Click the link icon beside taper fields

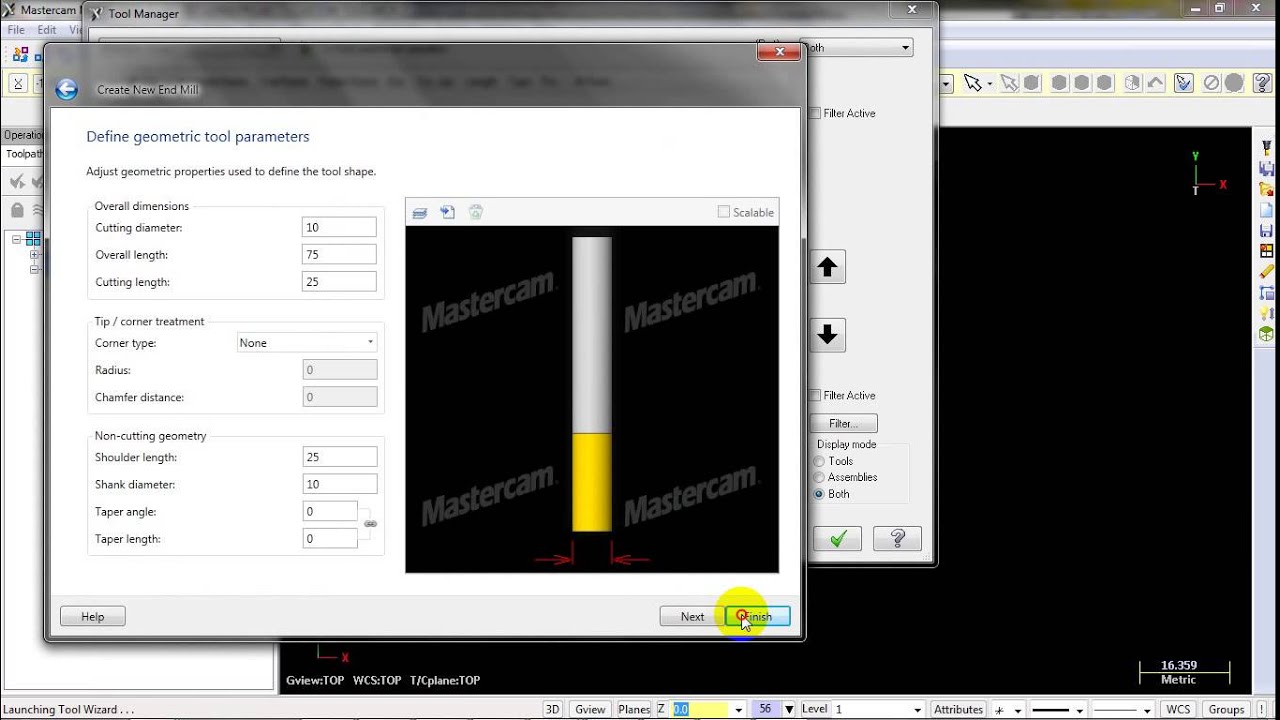370,524
